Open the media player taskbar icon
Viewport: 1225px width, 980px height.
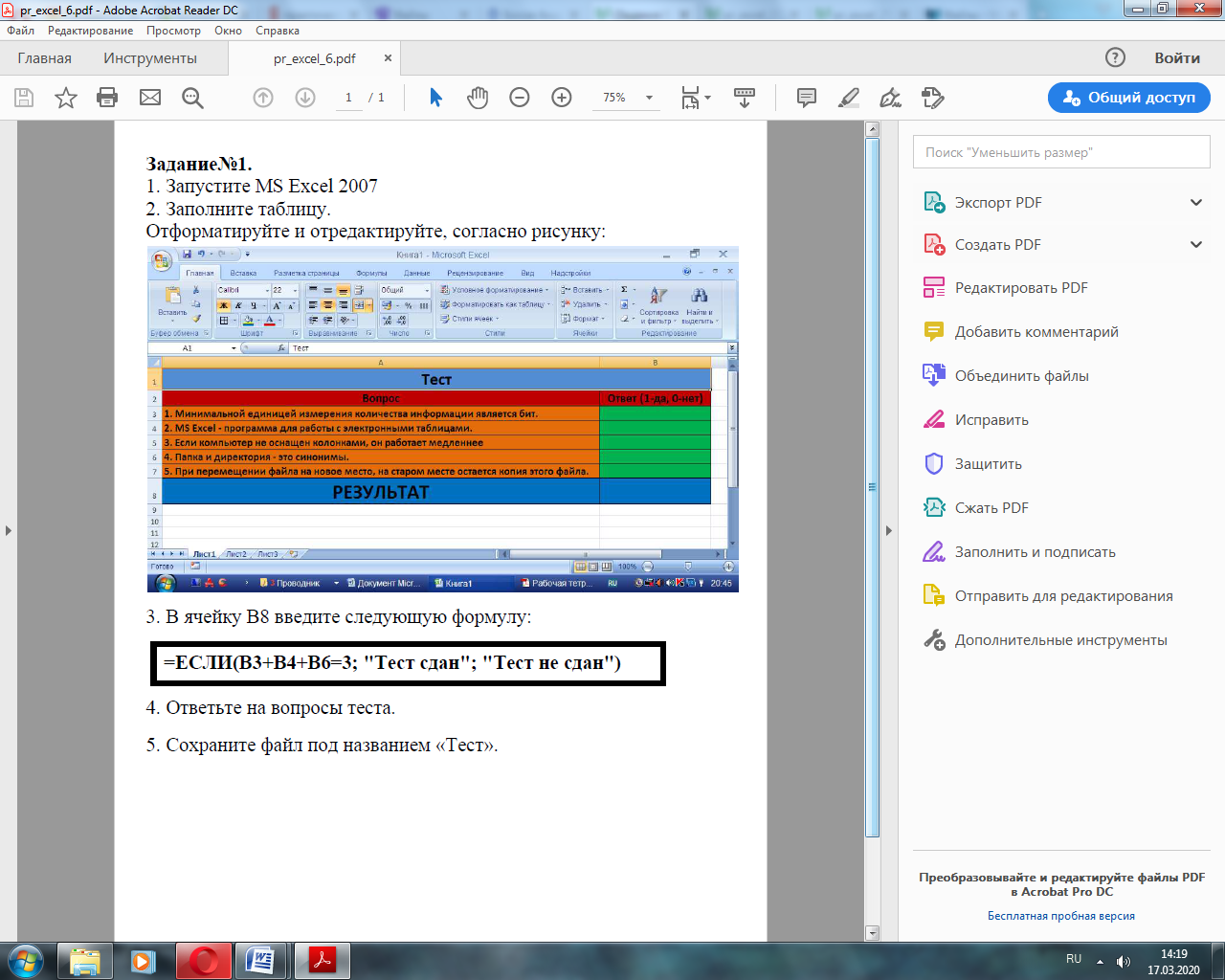145,961
